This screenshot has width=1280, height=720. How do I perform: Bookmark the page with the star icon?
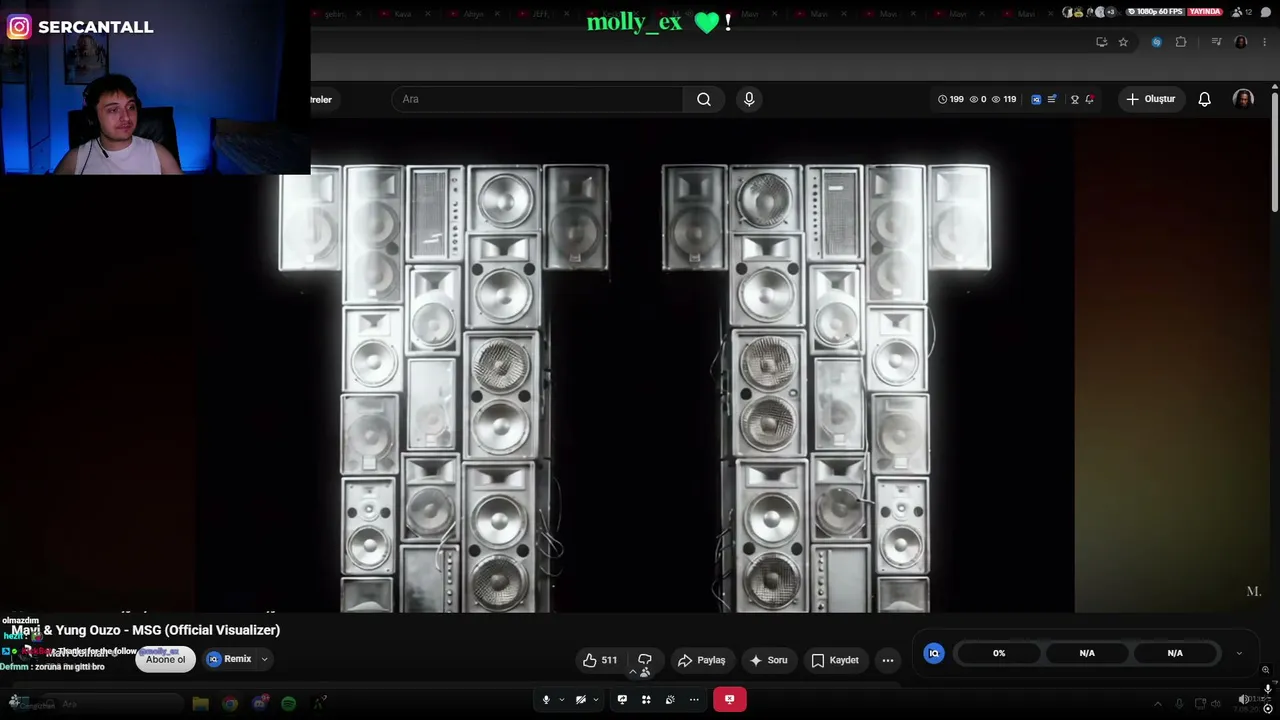pyautogui.click(x=1123, y=42)
